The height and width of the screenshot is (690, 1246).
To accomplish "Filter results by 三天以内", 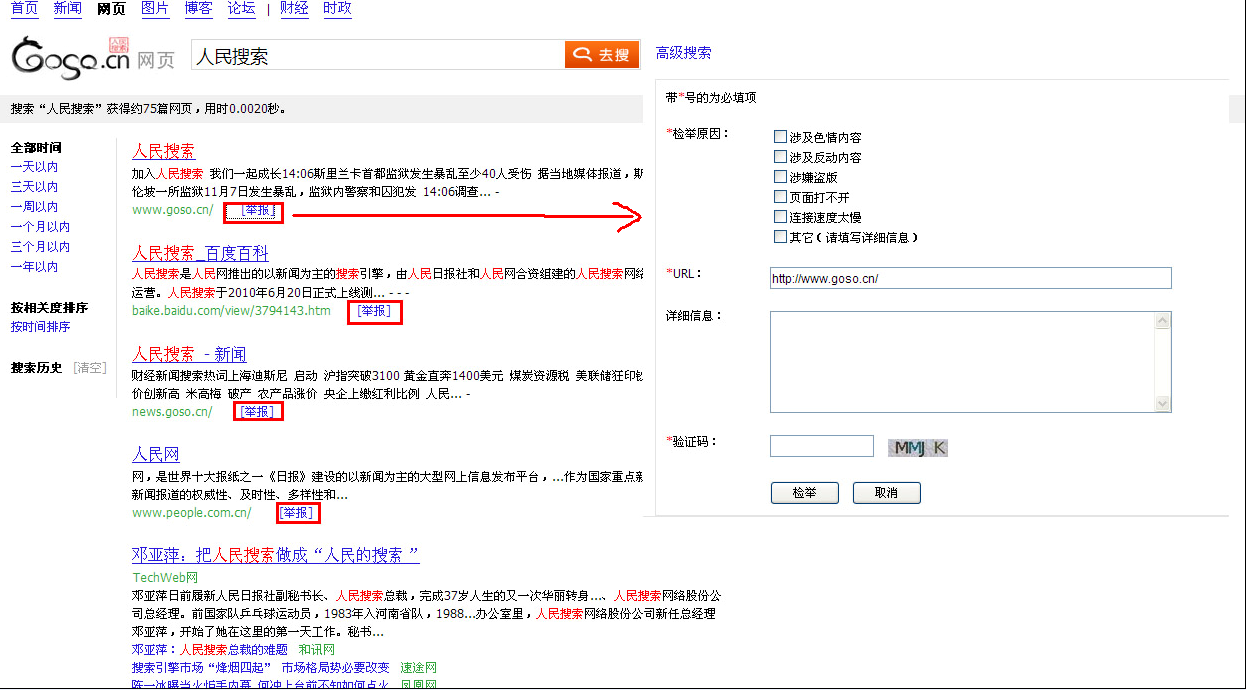I will click(34, 187).
